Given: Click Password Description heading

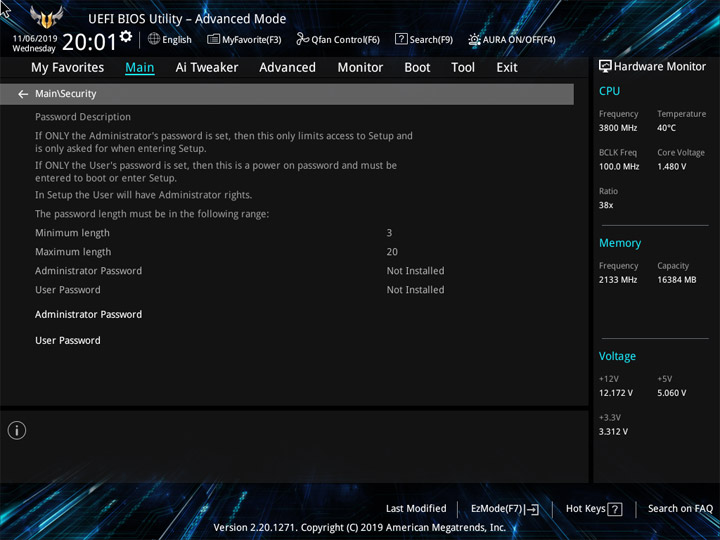Looking at the screenshot, I should click(x=83, y=117).
